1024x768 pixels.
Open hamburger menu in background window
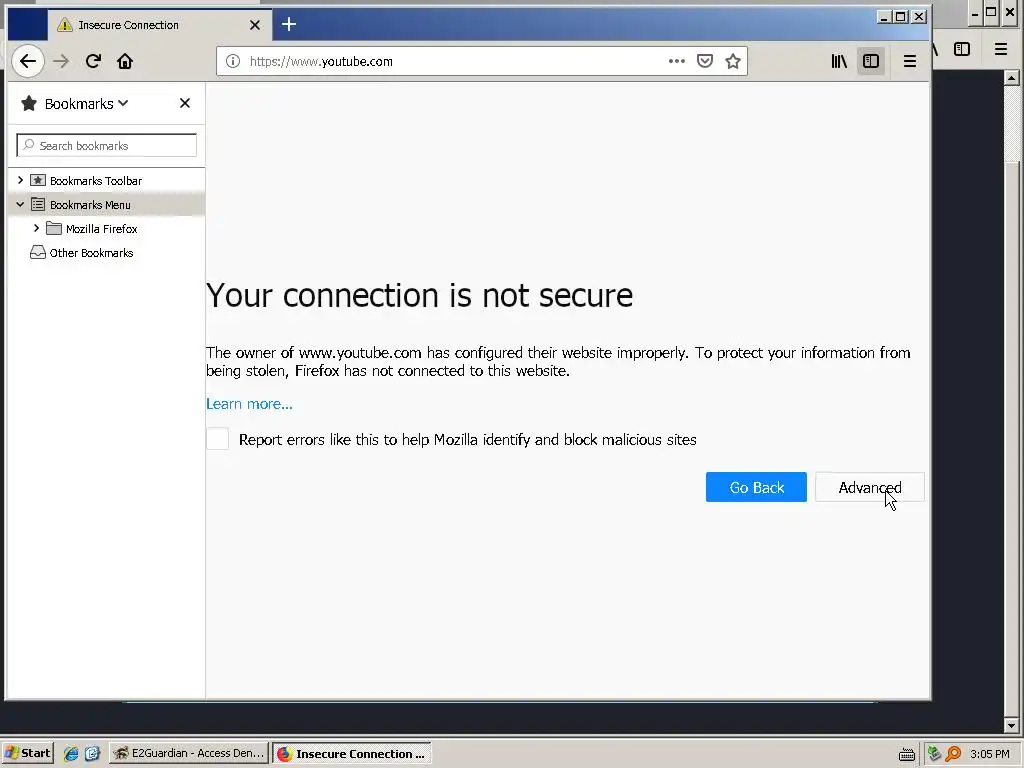point(1000,49)
